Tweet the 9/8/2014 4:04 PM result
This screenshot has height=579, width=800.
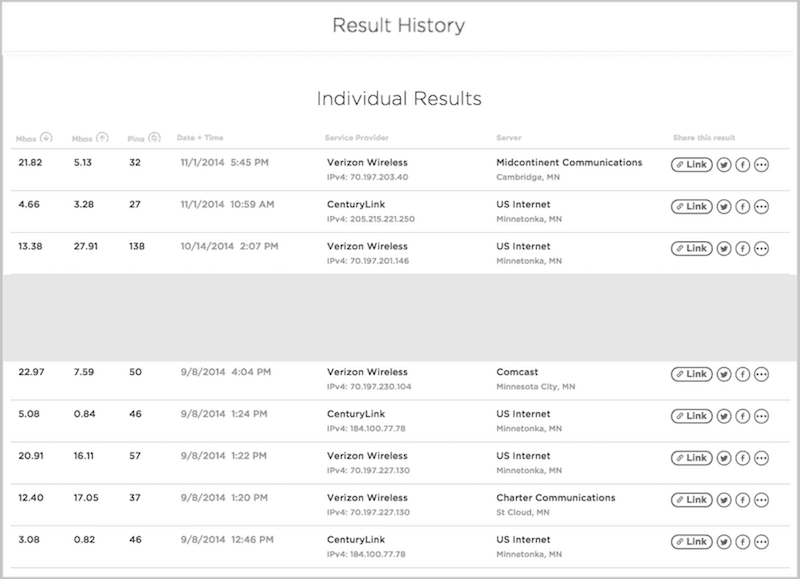pyautogui.click(x=724, y=374)
